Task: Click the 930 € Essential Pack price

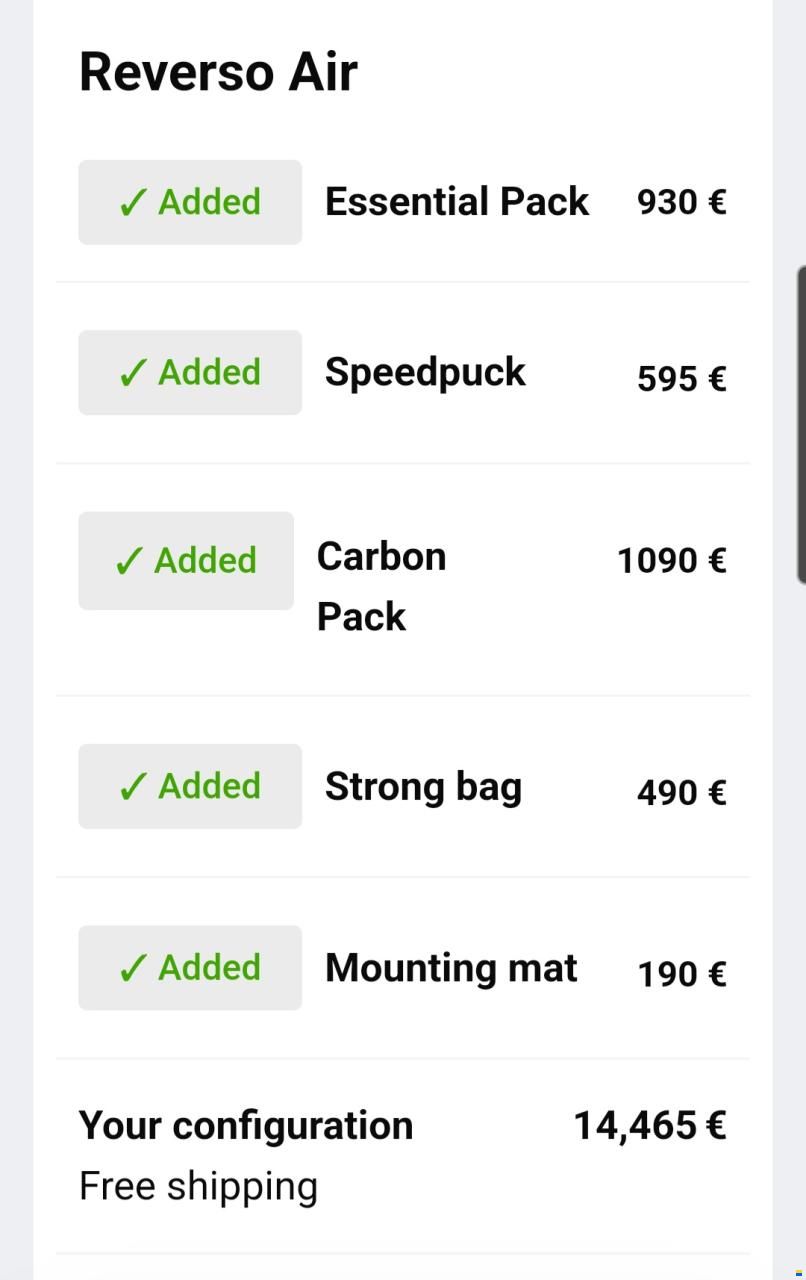Action: pos(681,202)
